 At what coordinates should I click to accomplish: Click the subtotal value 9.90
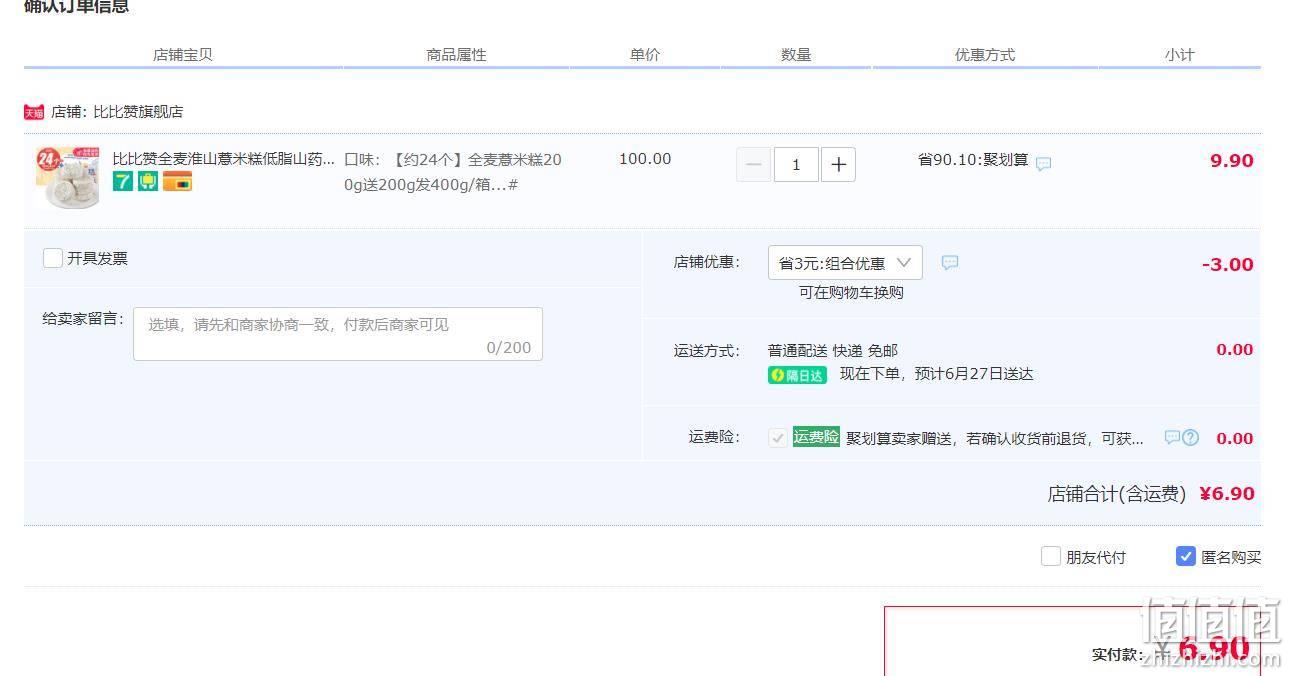1231,161
